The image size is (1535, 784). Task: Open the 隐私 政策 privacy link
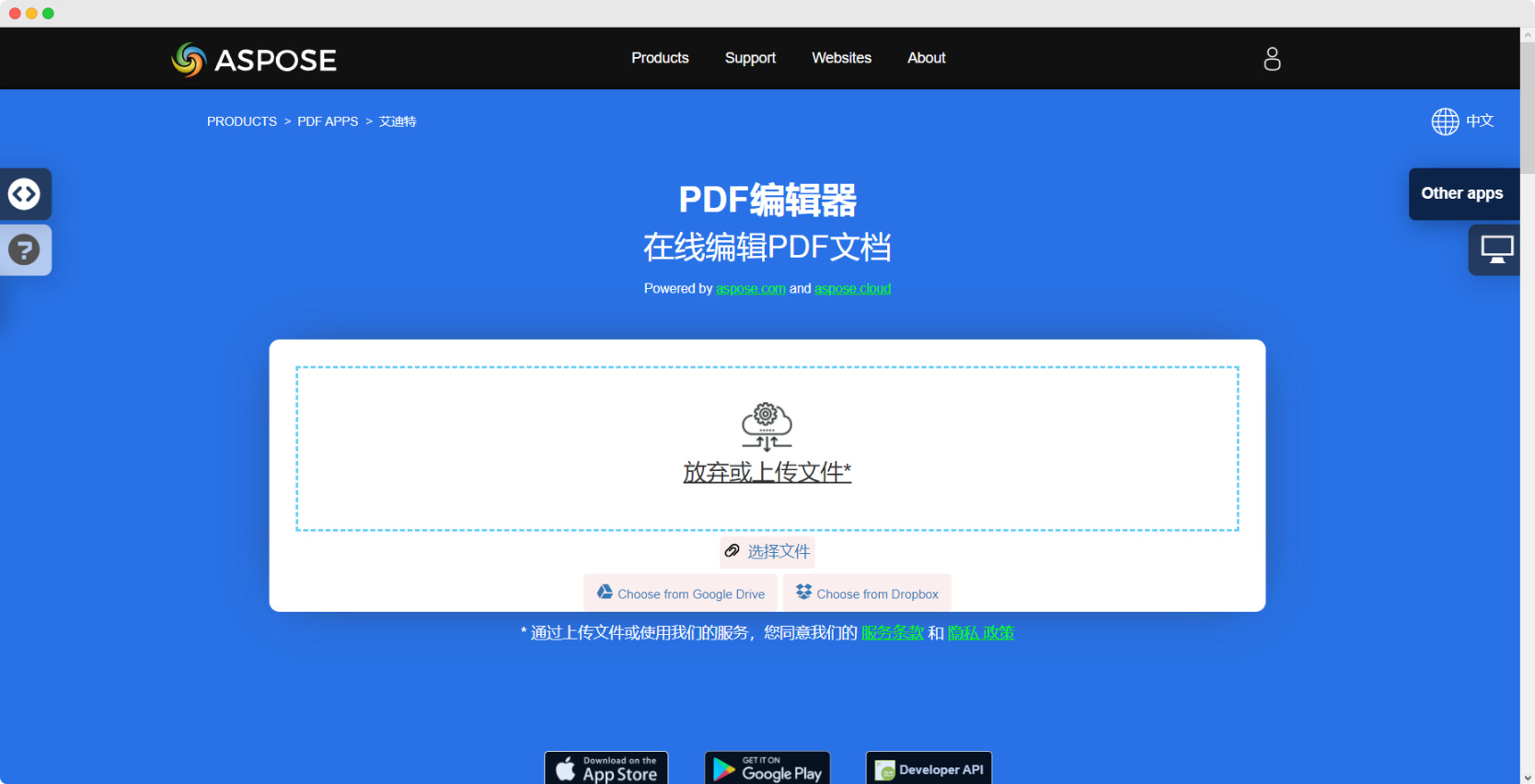coord(981,633)
